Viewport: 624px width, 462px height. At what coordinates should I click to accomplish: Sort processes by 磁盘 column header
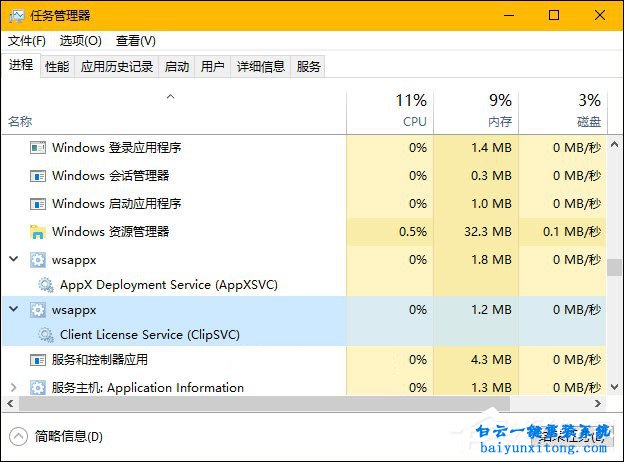click(563, 113)
